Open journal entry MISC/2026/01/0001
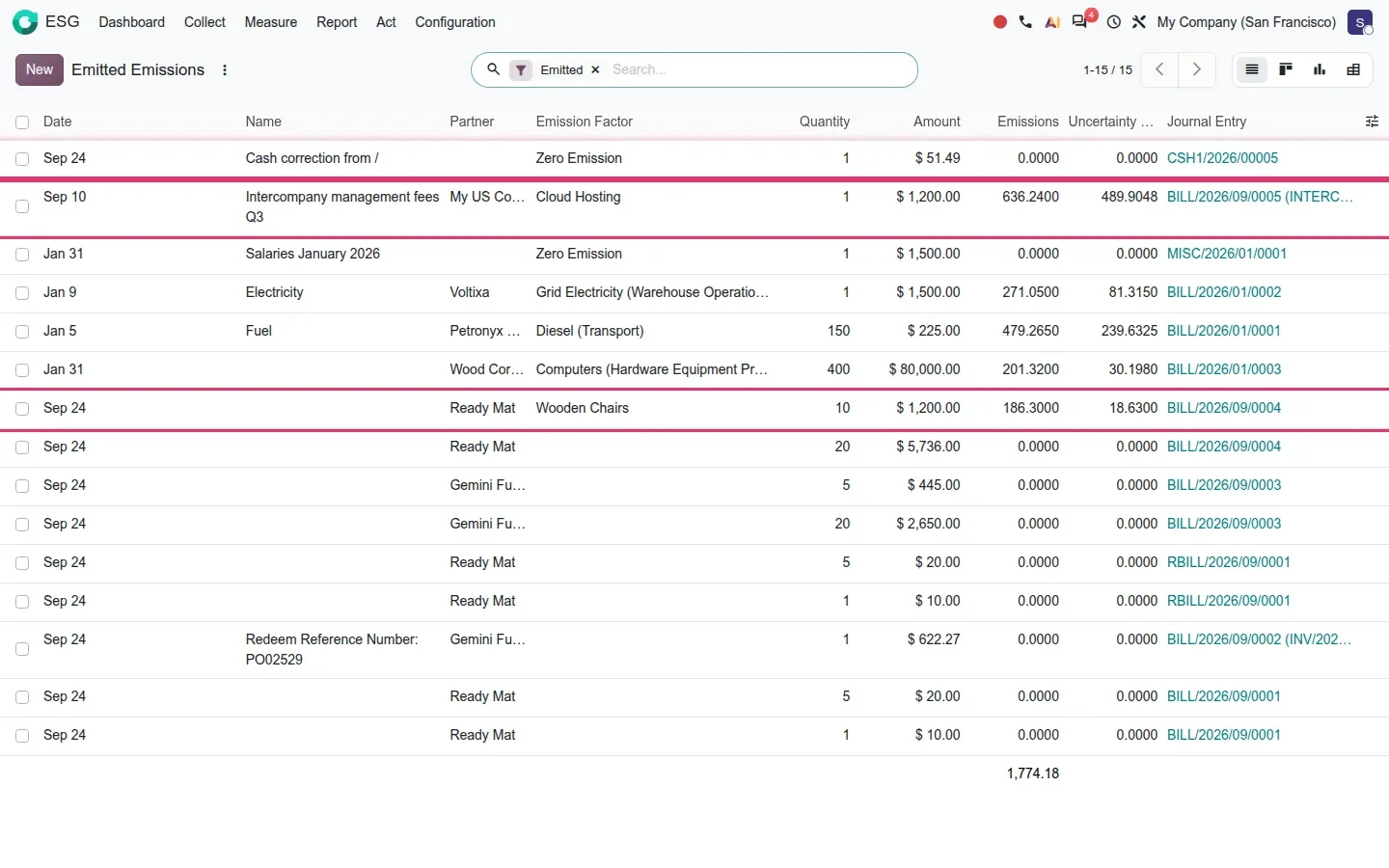 [1227, 254]
